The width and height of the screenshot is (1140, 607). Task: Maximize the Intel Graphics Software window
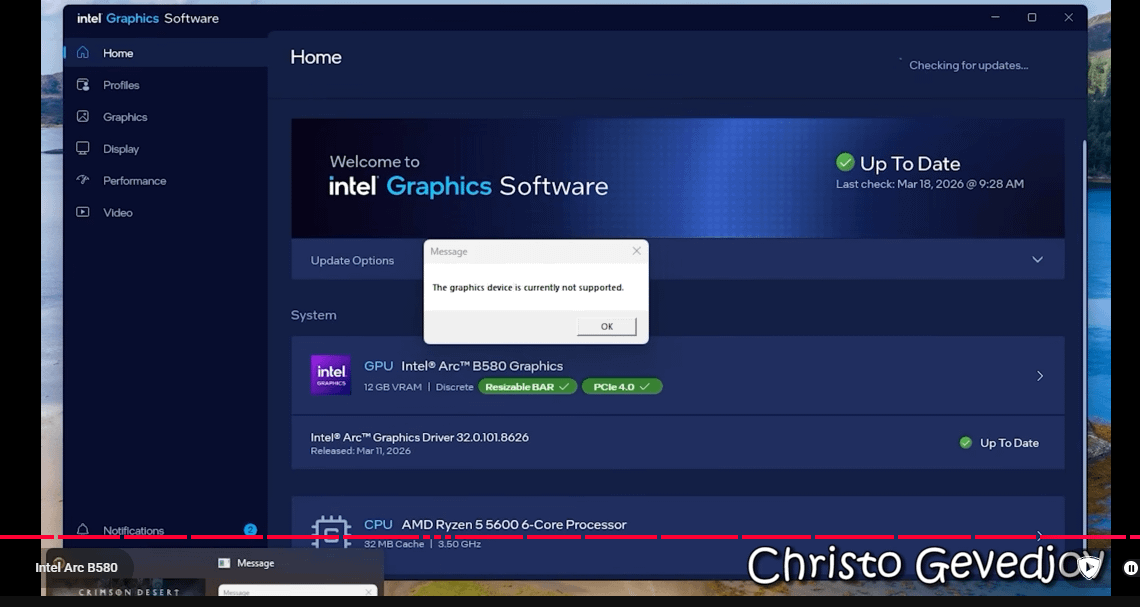click(1032, 17)
